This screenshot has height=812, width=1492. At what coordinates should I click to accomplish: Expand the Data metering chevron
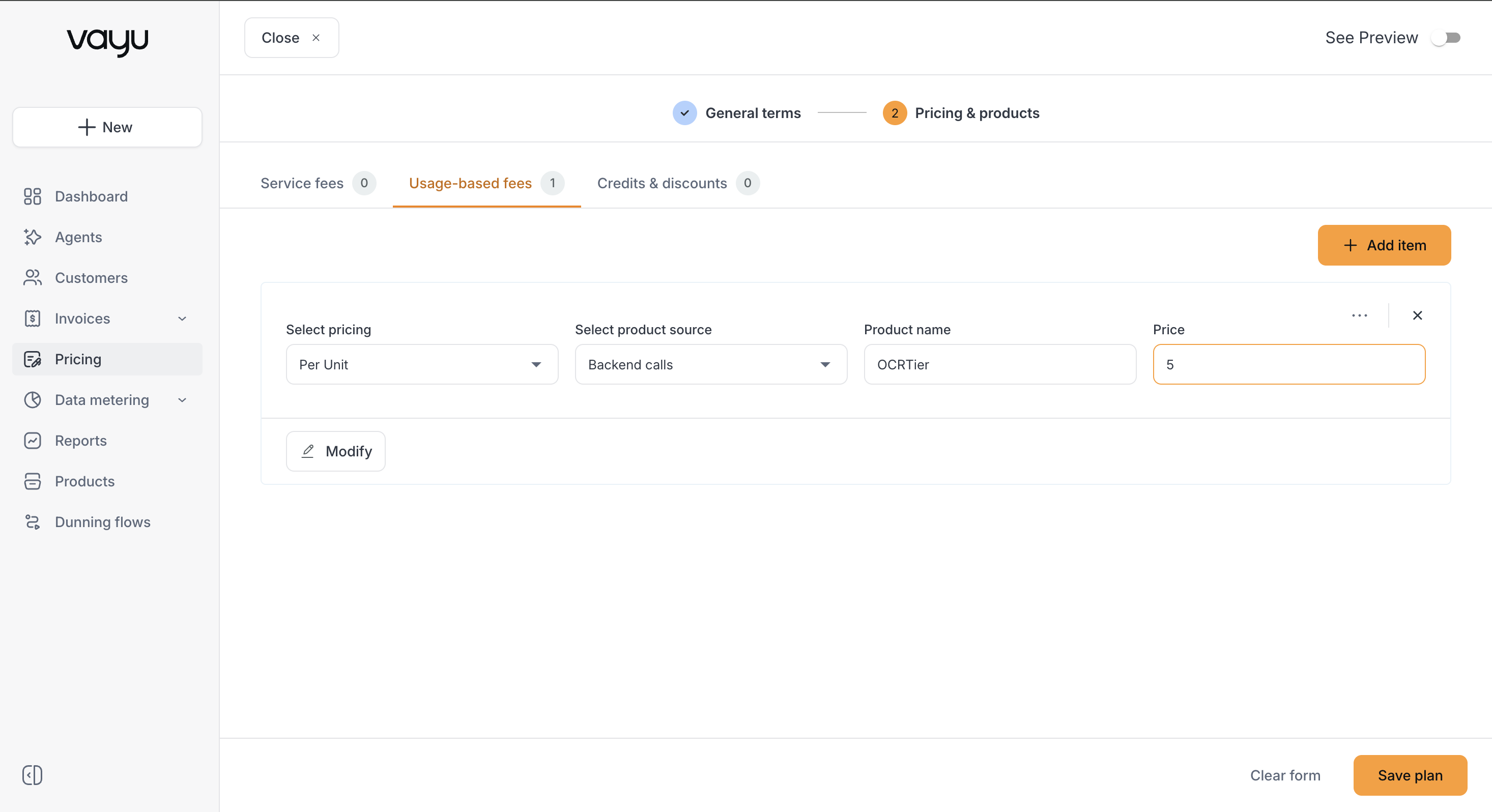tap(182, 399)
